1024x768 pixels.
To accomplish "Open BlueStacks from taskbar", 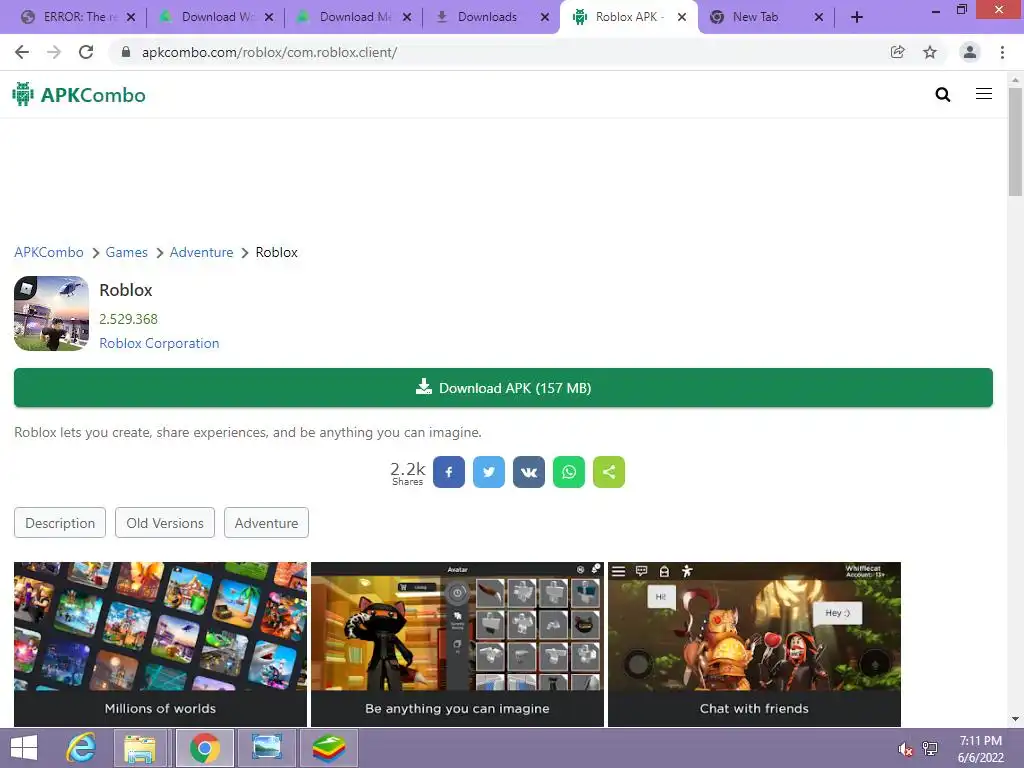I will tap(328, 748).
